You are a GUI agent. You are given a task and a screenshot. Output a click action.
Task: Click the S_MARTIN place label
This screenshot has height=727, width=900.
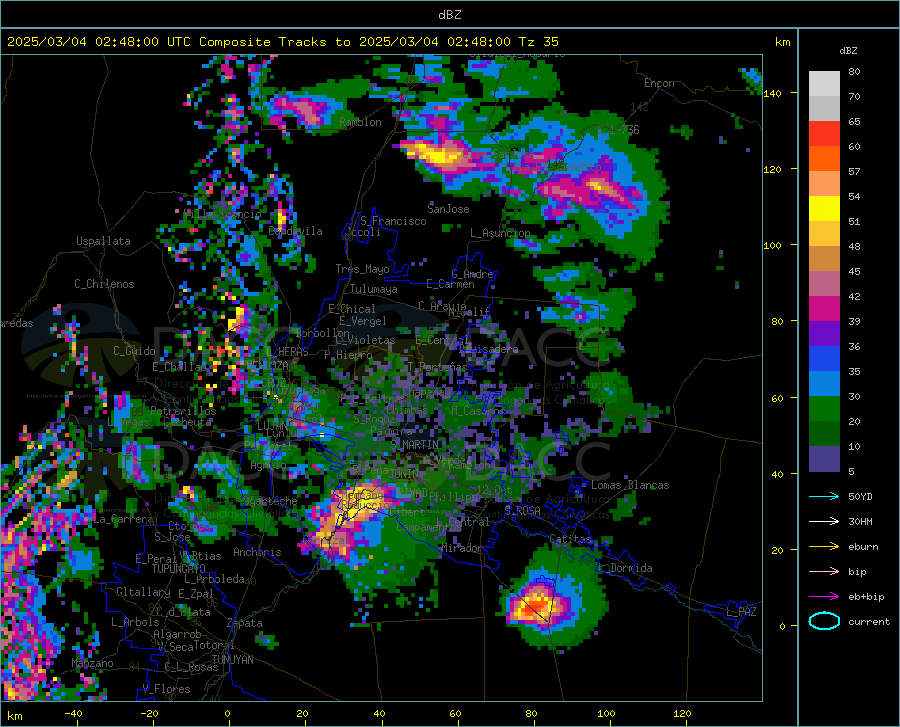point(415,444)
